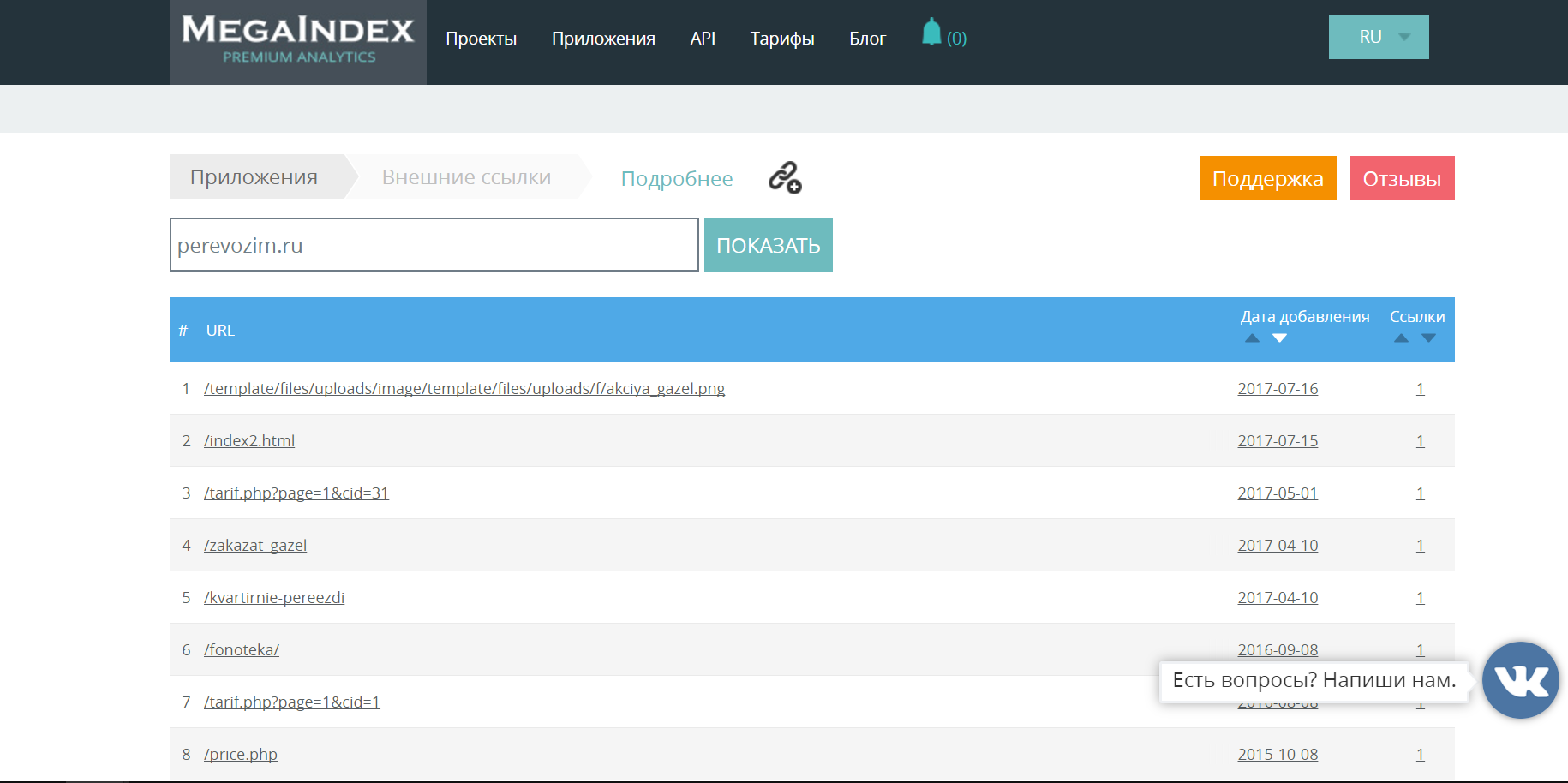Open the notifications bell icon
Image resolution: width=1568 pixels, height=783 pixels.
(x=931, y=33)
